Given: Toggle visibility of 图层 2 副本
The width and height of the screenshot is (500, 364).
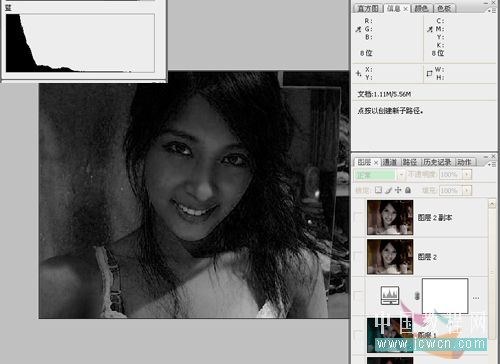Looking at the screenshot, I should [x=359, y=218].
